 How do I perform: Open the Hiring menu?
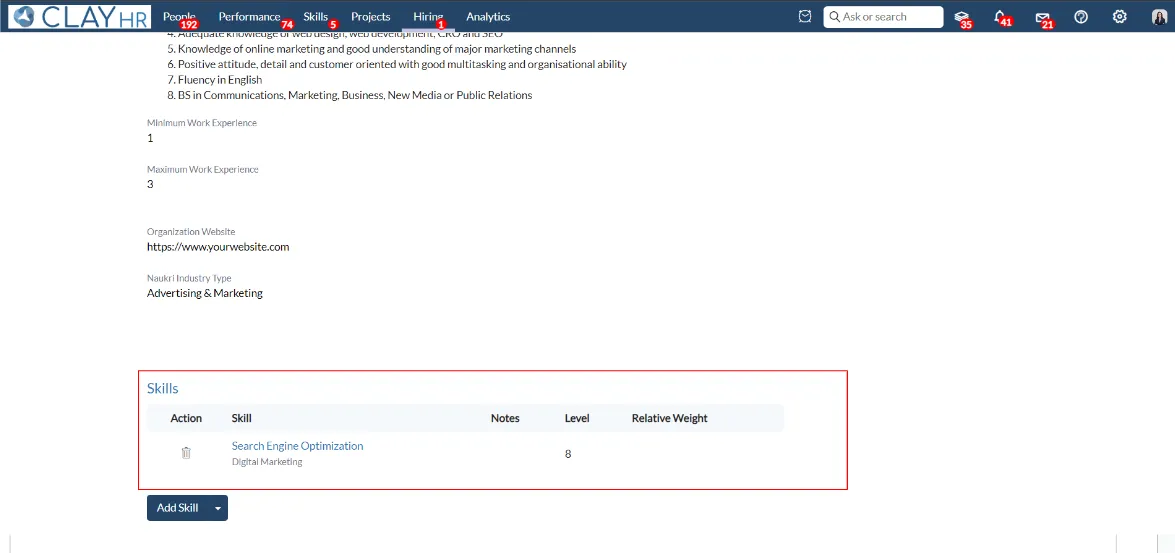point(428,16)
